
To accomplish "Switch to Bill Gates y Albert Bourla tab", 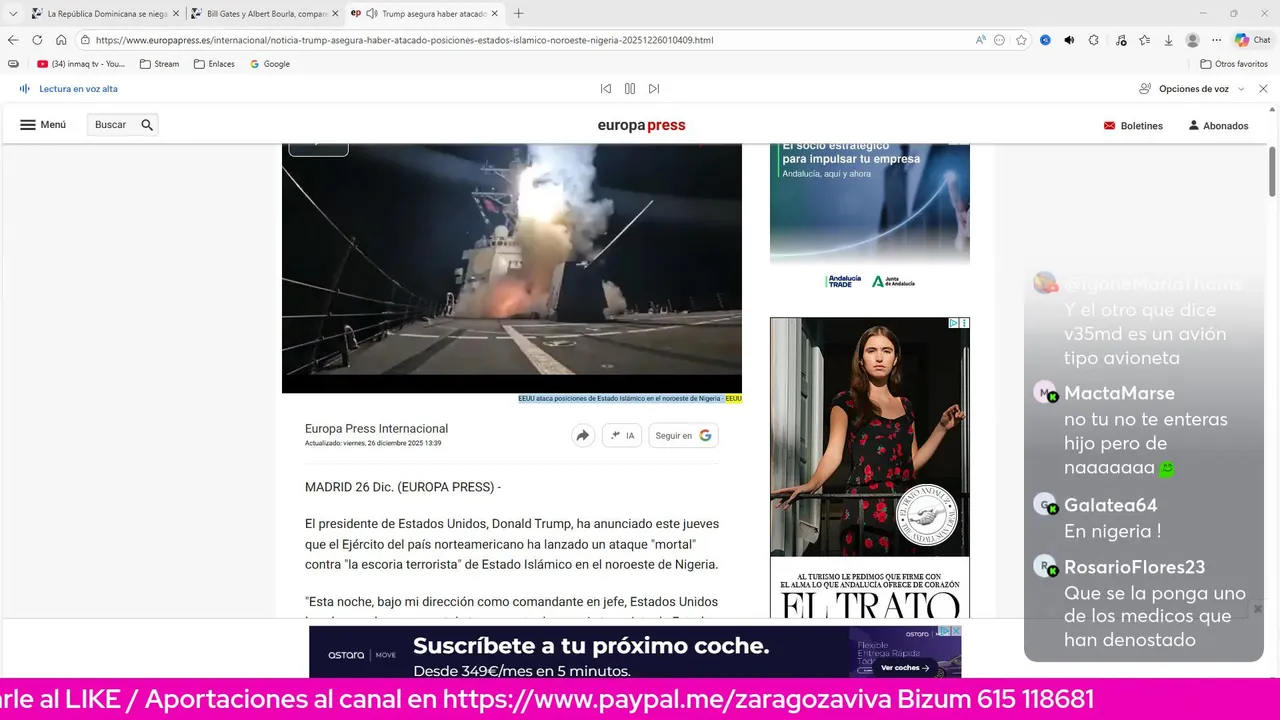I will (x=263, y=14).
